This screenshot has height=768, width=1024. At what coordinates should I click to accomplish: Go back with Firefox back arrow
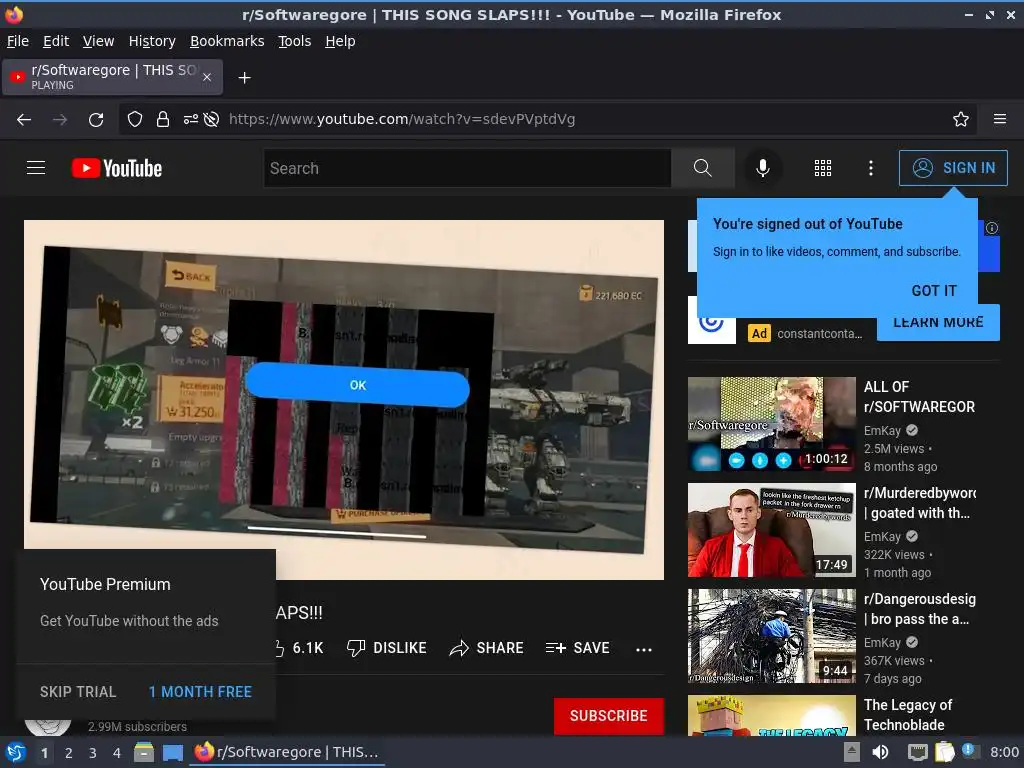(24, 120)
